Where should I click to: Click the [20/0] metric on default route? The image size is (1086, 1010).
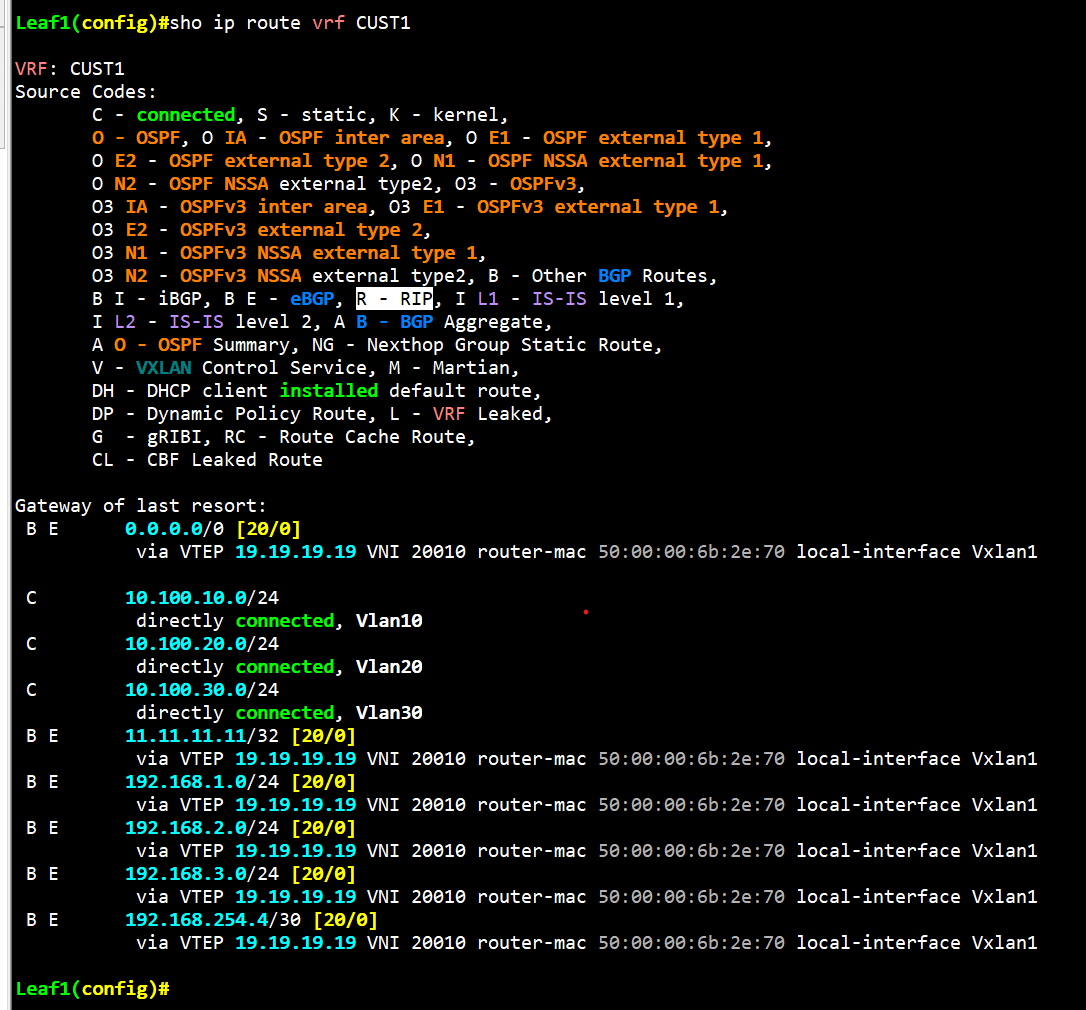coord(268,528)
